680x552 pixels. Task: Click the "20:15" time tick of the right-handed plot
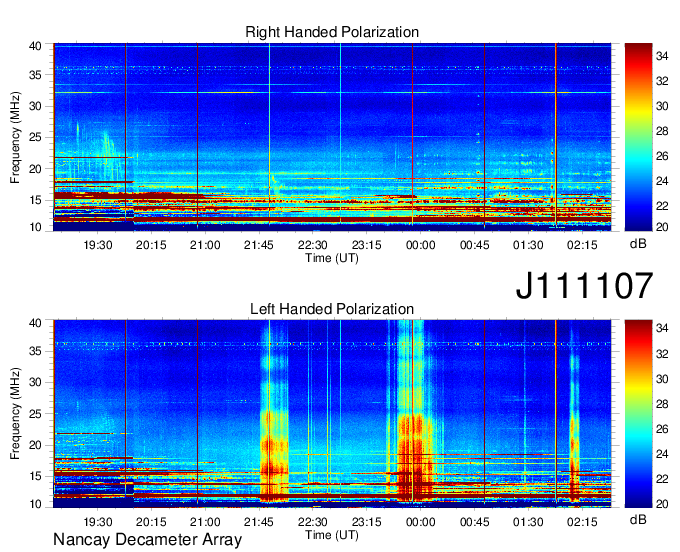(x=151, y=245)
